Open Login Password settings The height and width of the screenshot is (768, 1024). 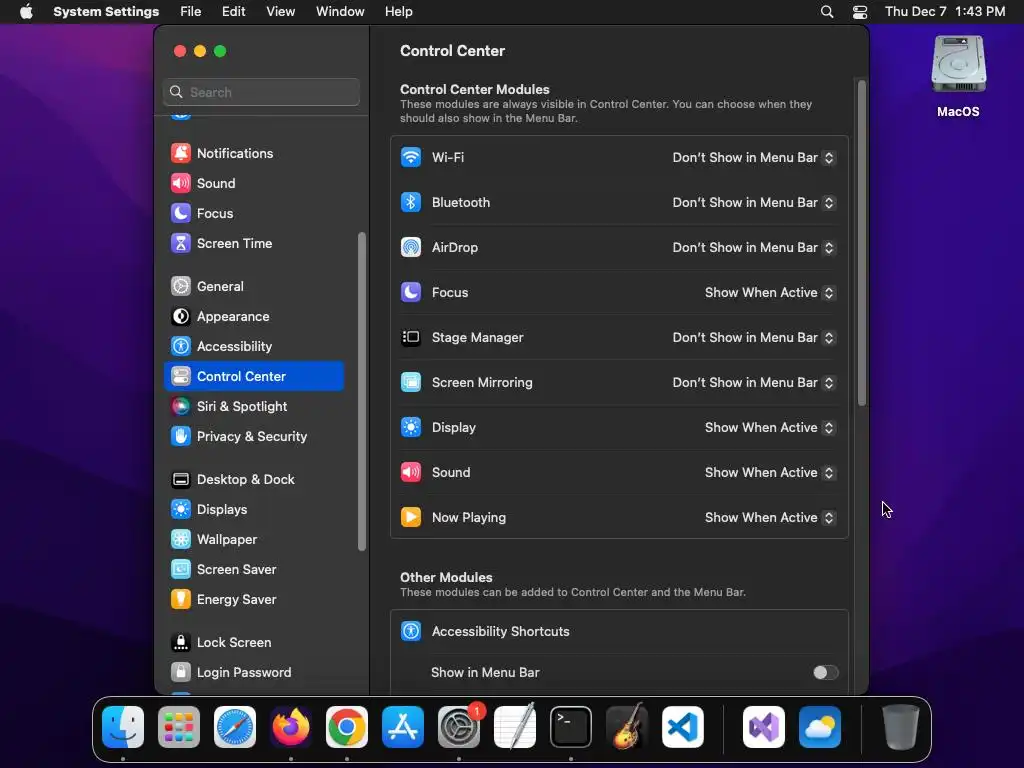253,673
